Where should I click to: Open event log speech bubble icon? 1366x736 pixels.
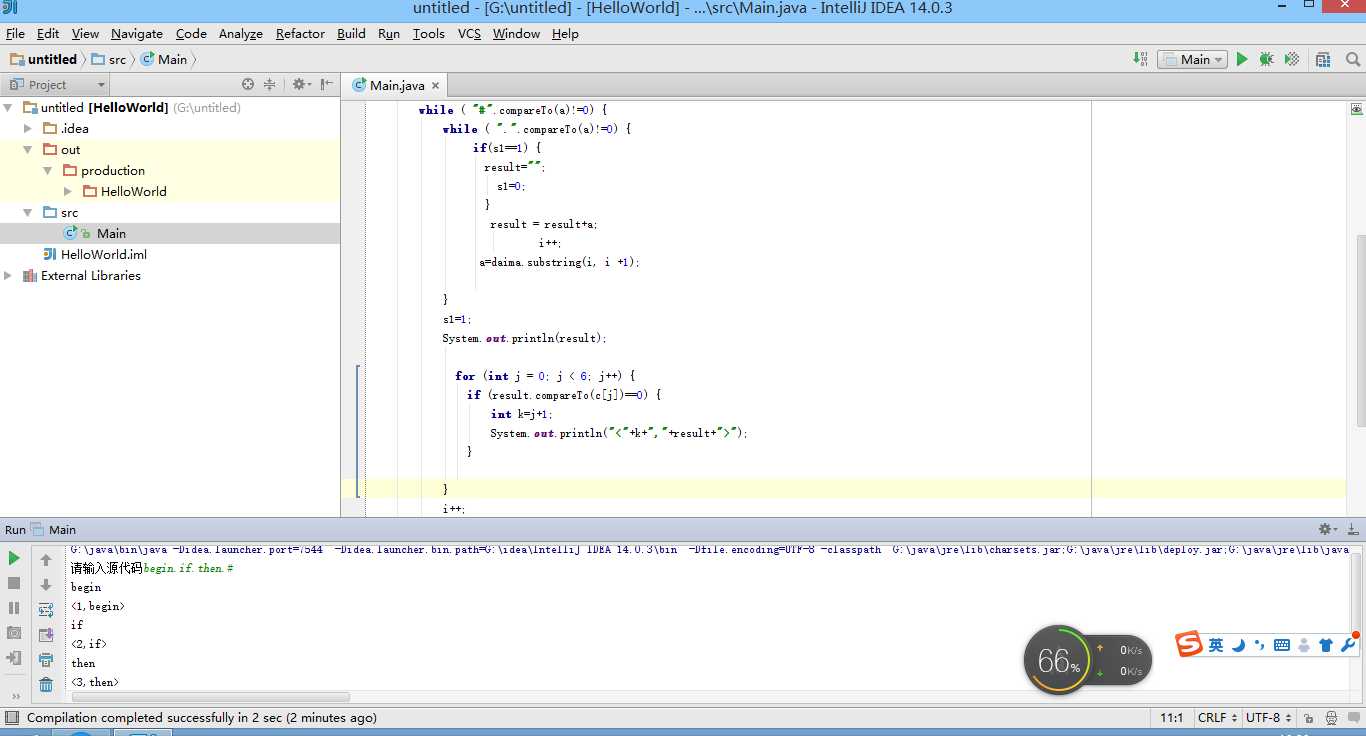(x=1353, y=717)
